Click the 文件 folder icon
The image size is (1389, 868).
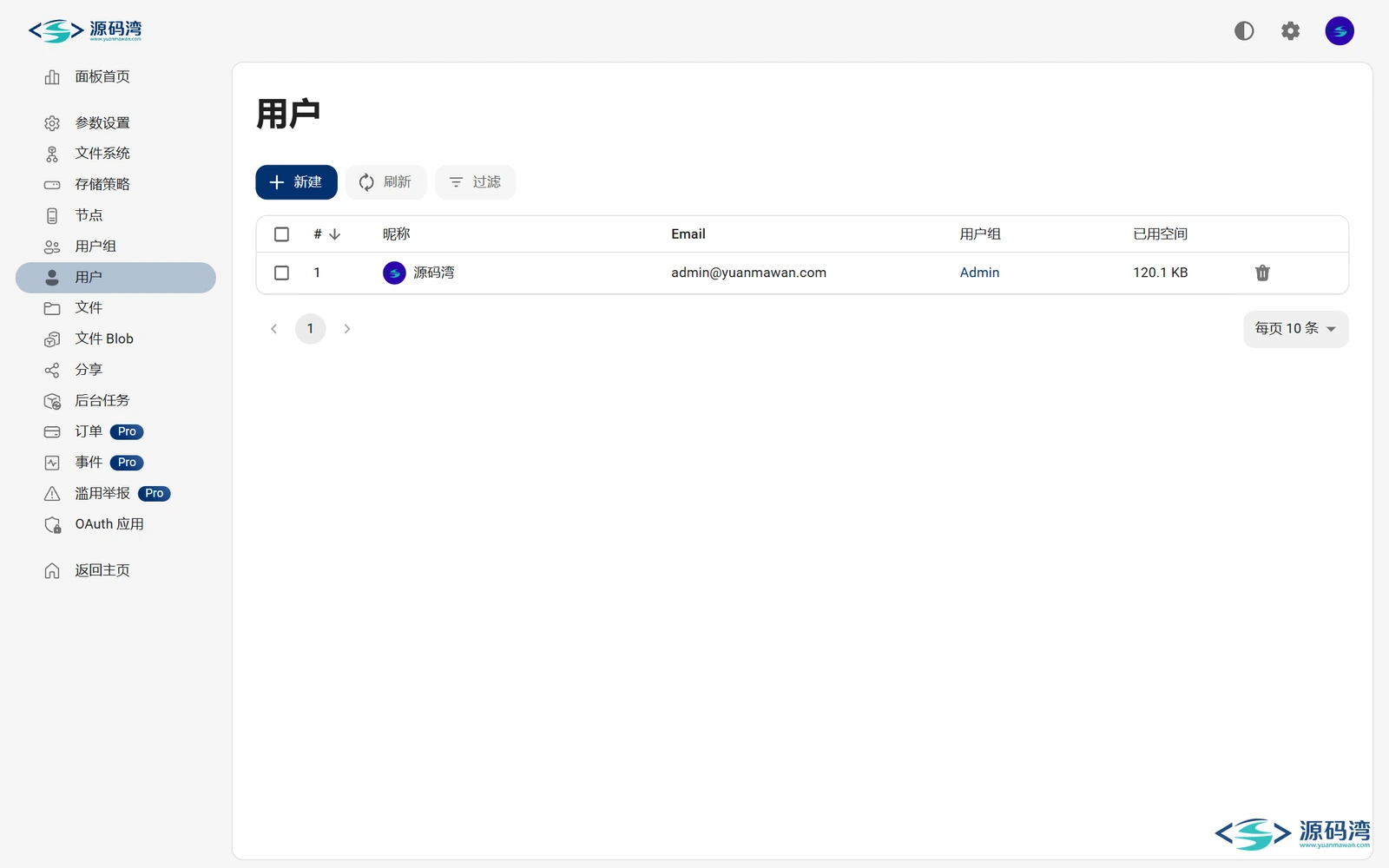click(x=52, y=308)
